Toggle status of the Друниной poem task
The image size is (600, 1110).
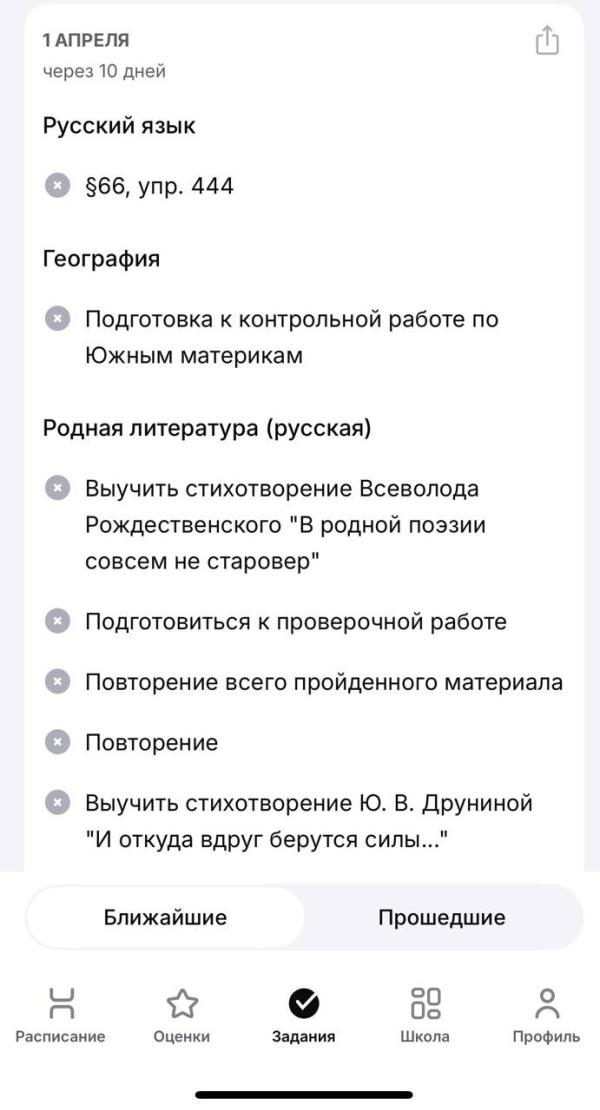click(x=57, y=803)
